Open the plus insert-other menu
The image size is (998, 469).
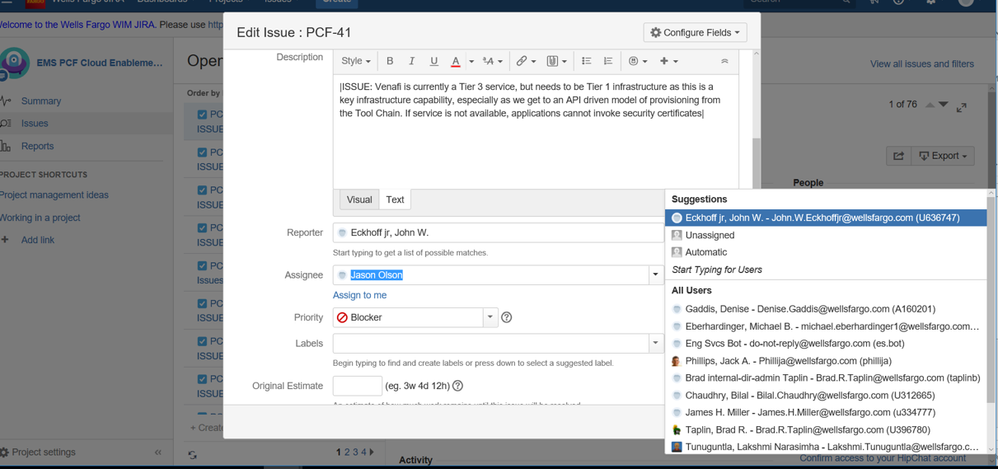[x=668, y=61]
